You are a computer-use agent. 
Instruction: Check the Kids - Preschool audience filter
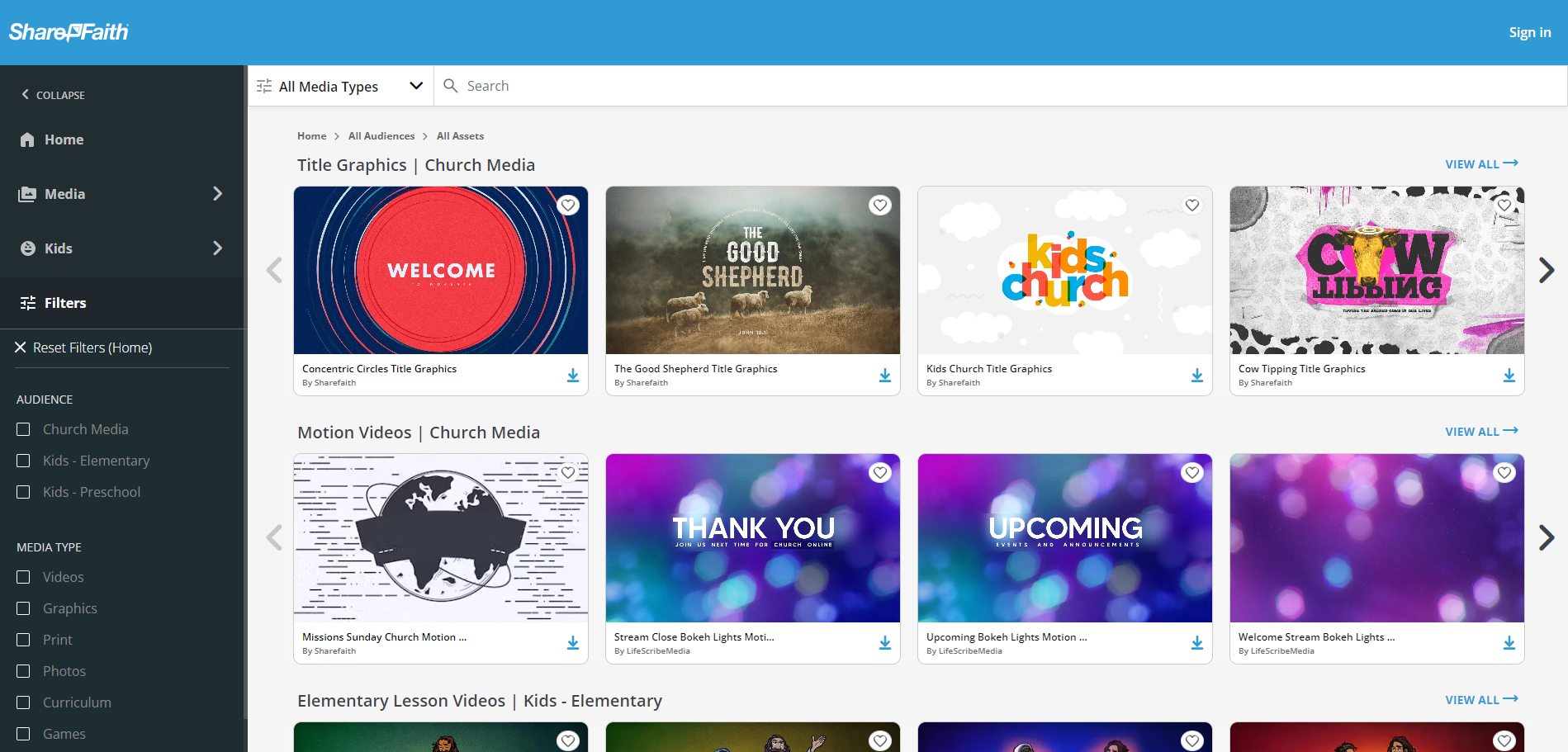point(23,492)
